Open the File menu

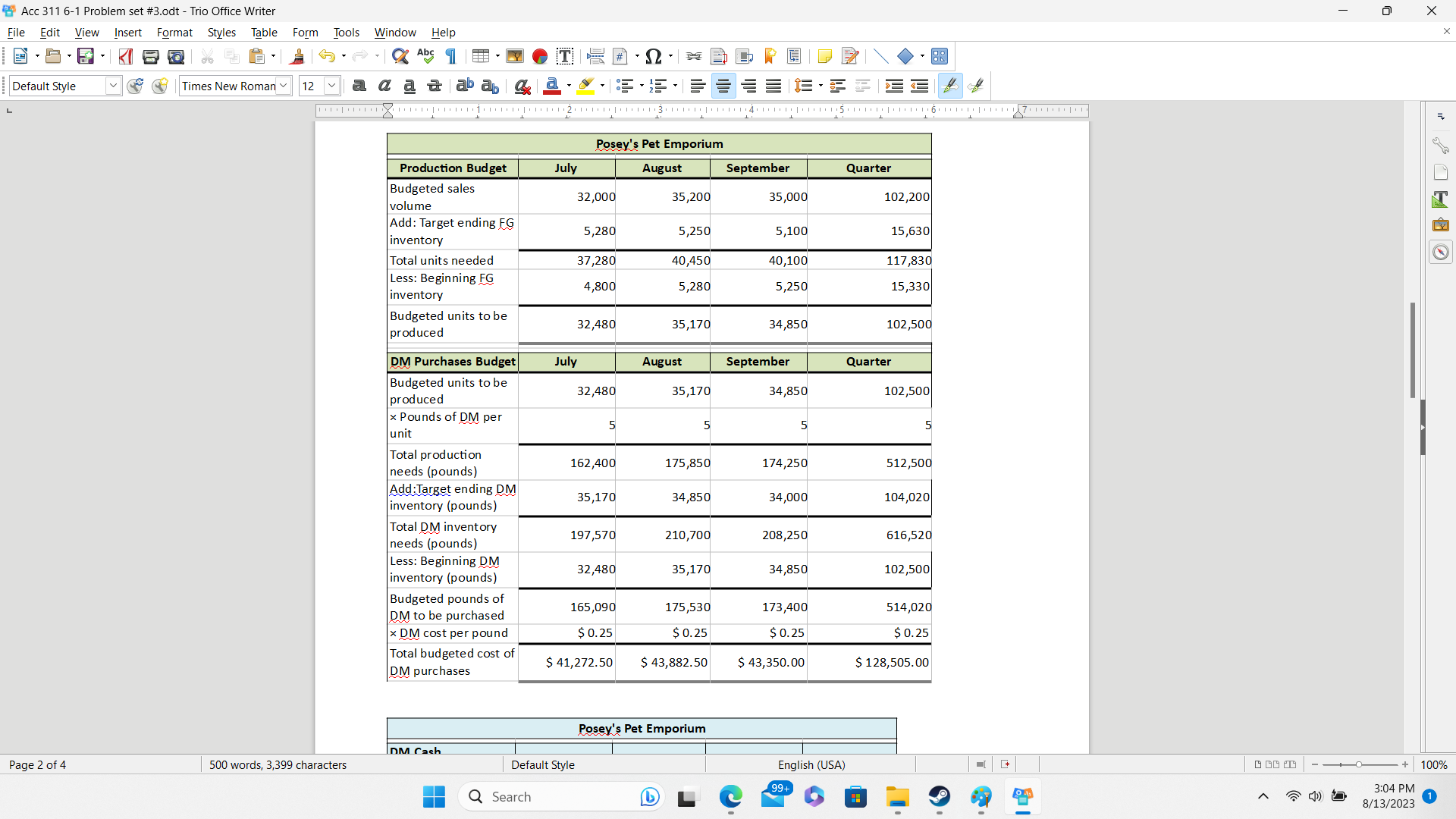click(16, 32)
